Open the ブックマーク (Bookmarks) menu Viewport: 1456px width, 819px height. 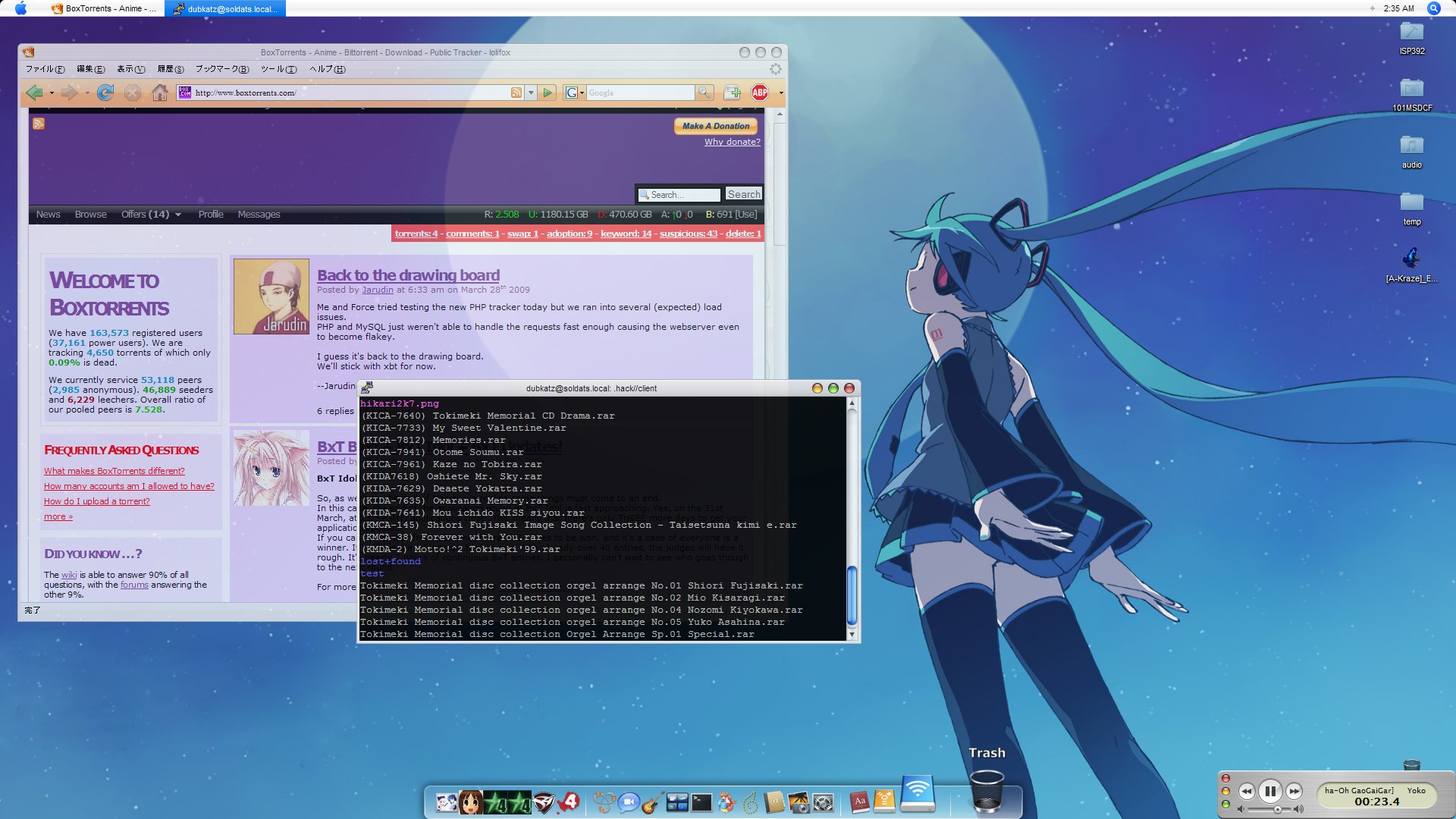click(221, 69)
